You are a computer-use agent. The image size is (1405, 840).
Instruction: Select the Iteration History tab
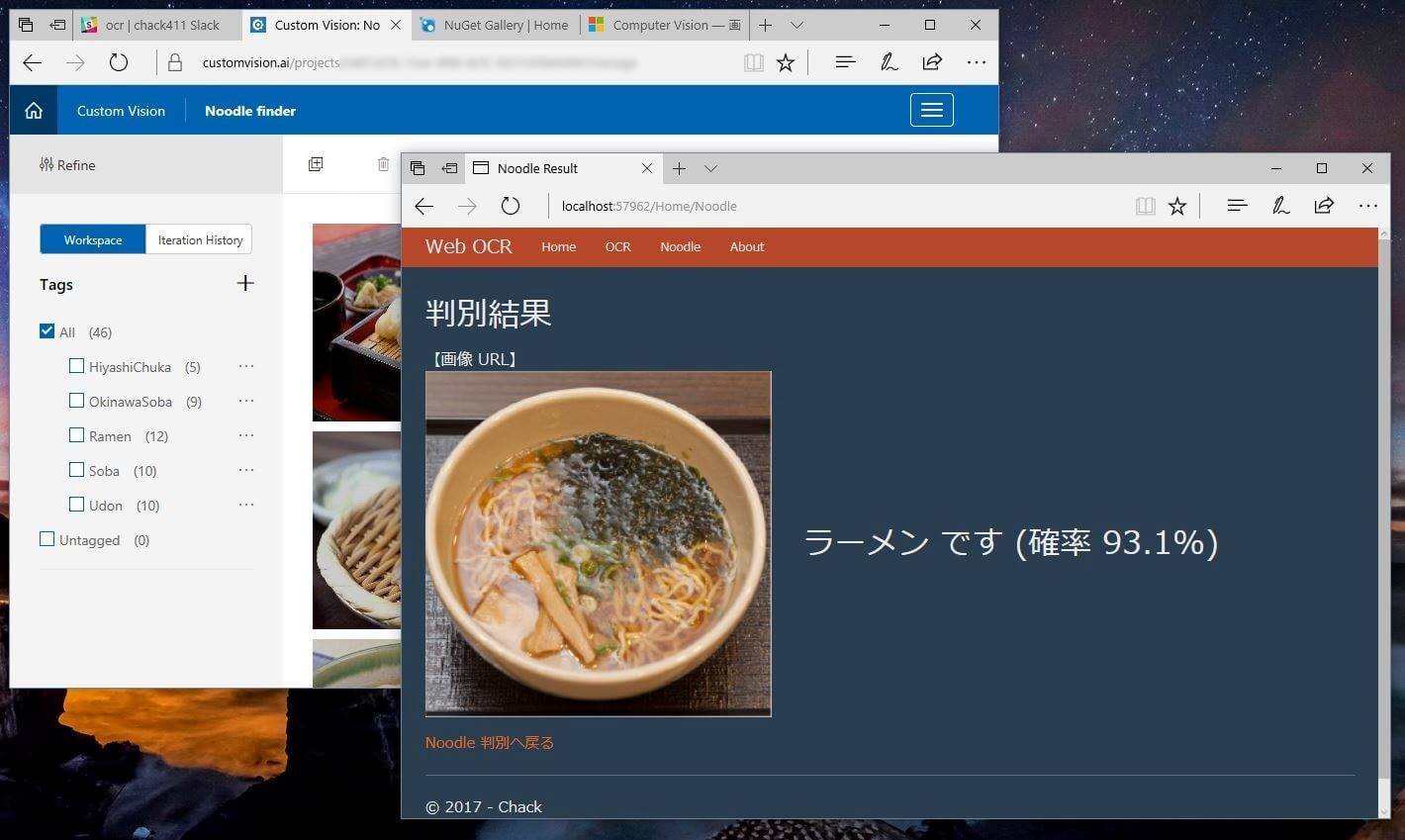(200, 239)
